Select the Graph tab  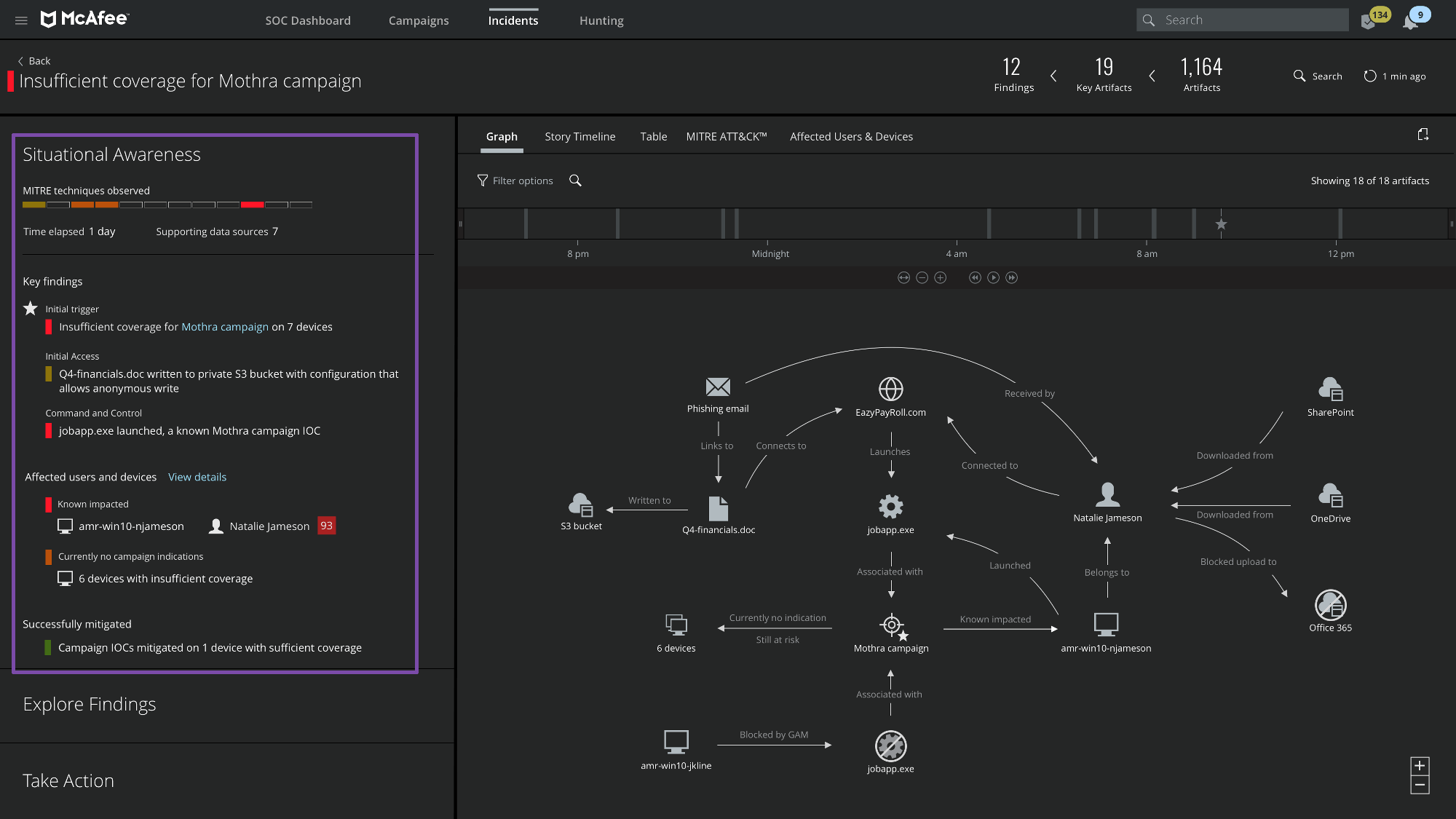(502, 137)
